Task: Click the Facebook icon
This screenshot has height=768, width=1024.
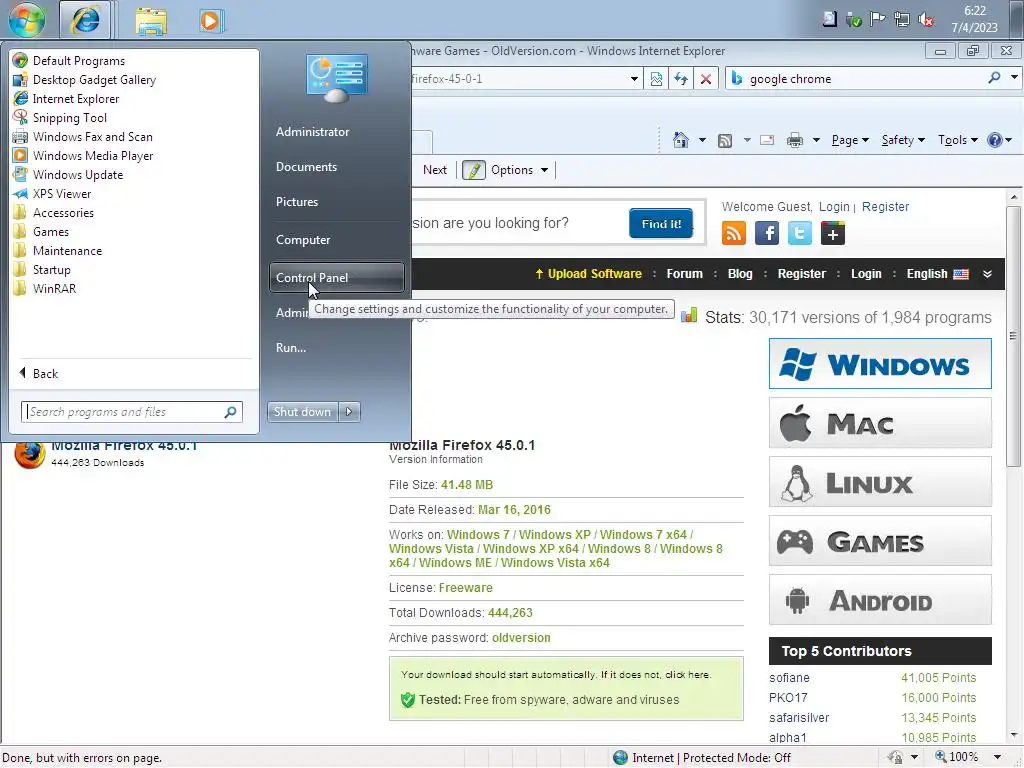Action: click(767, 233)
